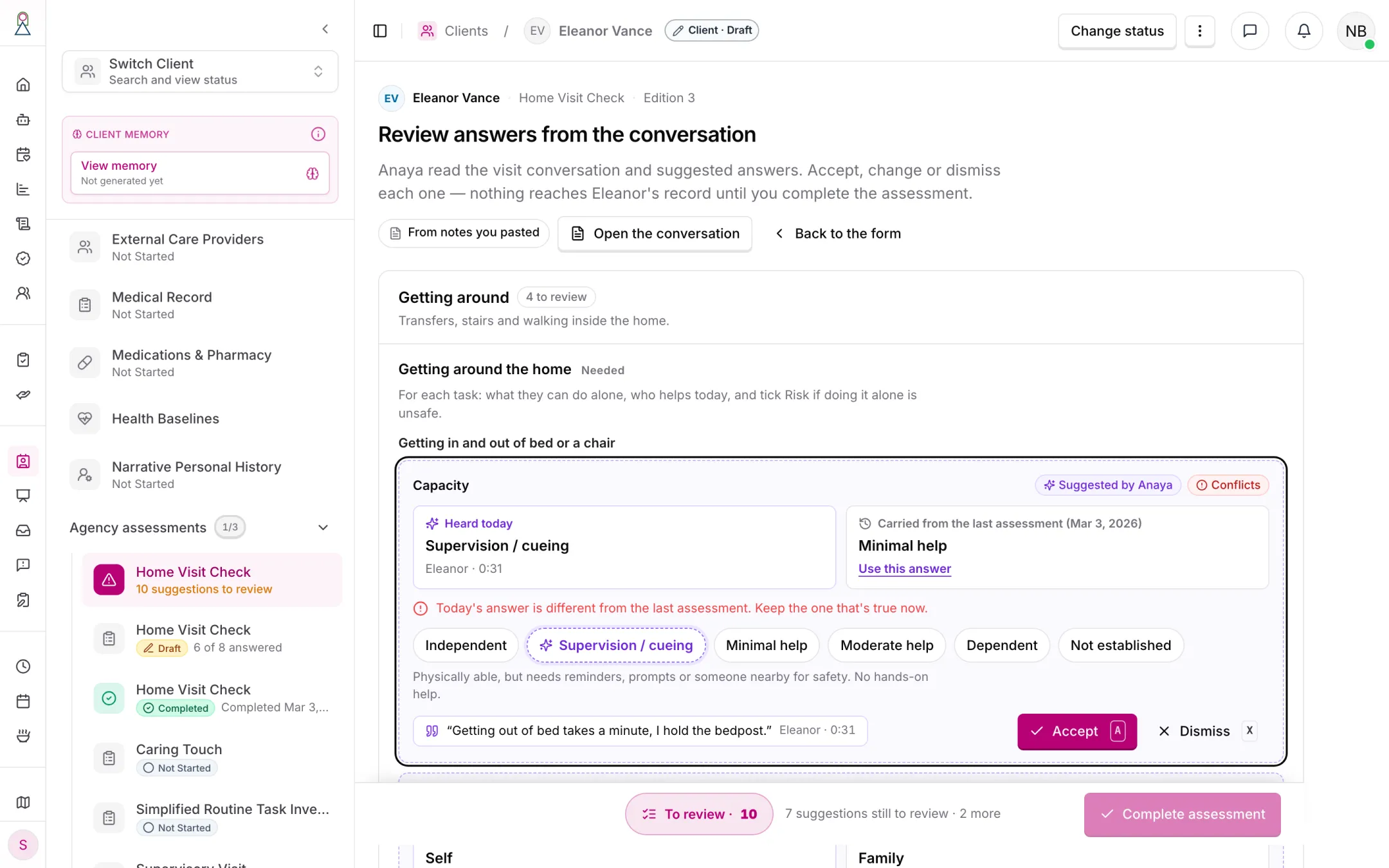Viewport: 1389px width, 868px height.
Task: Toggle the sidebar panel layout icon
Action: click(x=380, y=31)
